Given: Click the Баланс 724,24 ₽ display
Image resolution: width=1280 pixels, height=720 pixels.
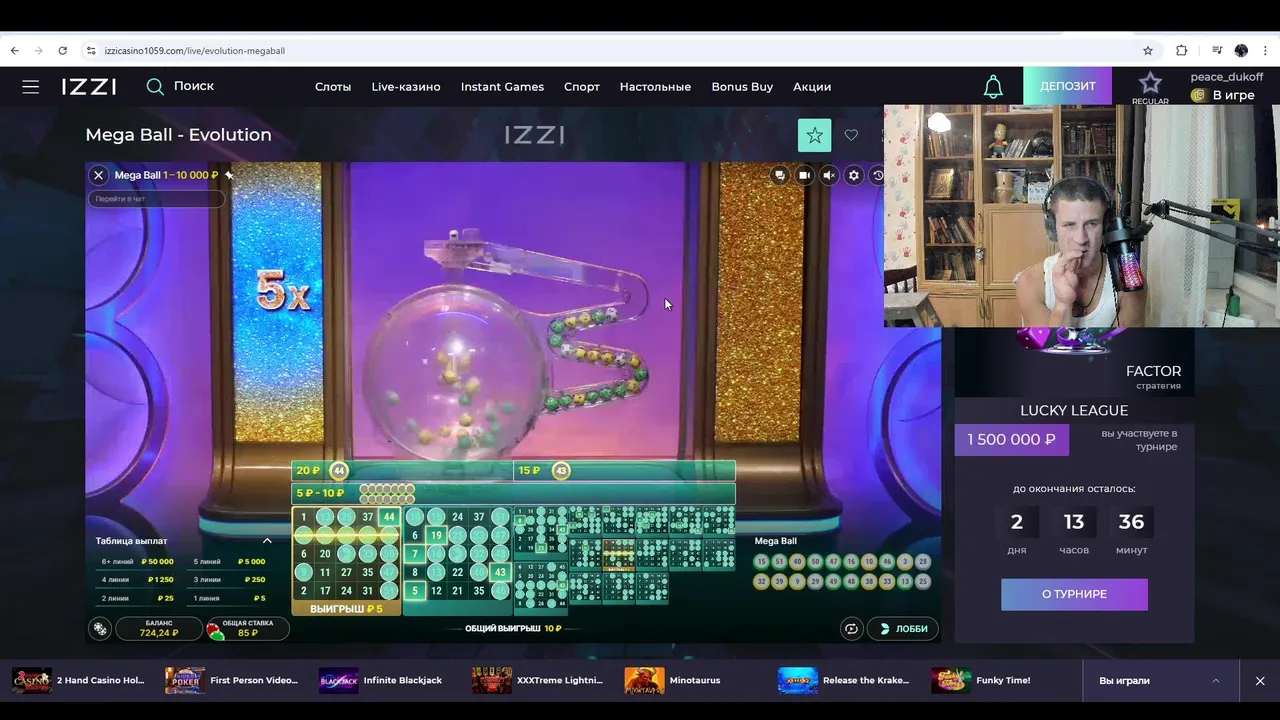Looking at the screenshot, I should [x=159, y=628].
